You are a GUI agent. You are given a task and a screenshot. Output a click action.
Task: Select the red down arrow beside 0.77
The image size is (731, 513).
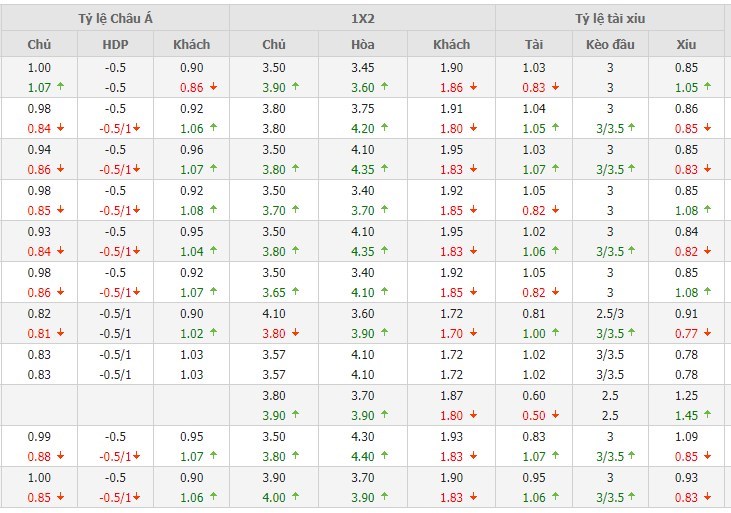point(706,333)
